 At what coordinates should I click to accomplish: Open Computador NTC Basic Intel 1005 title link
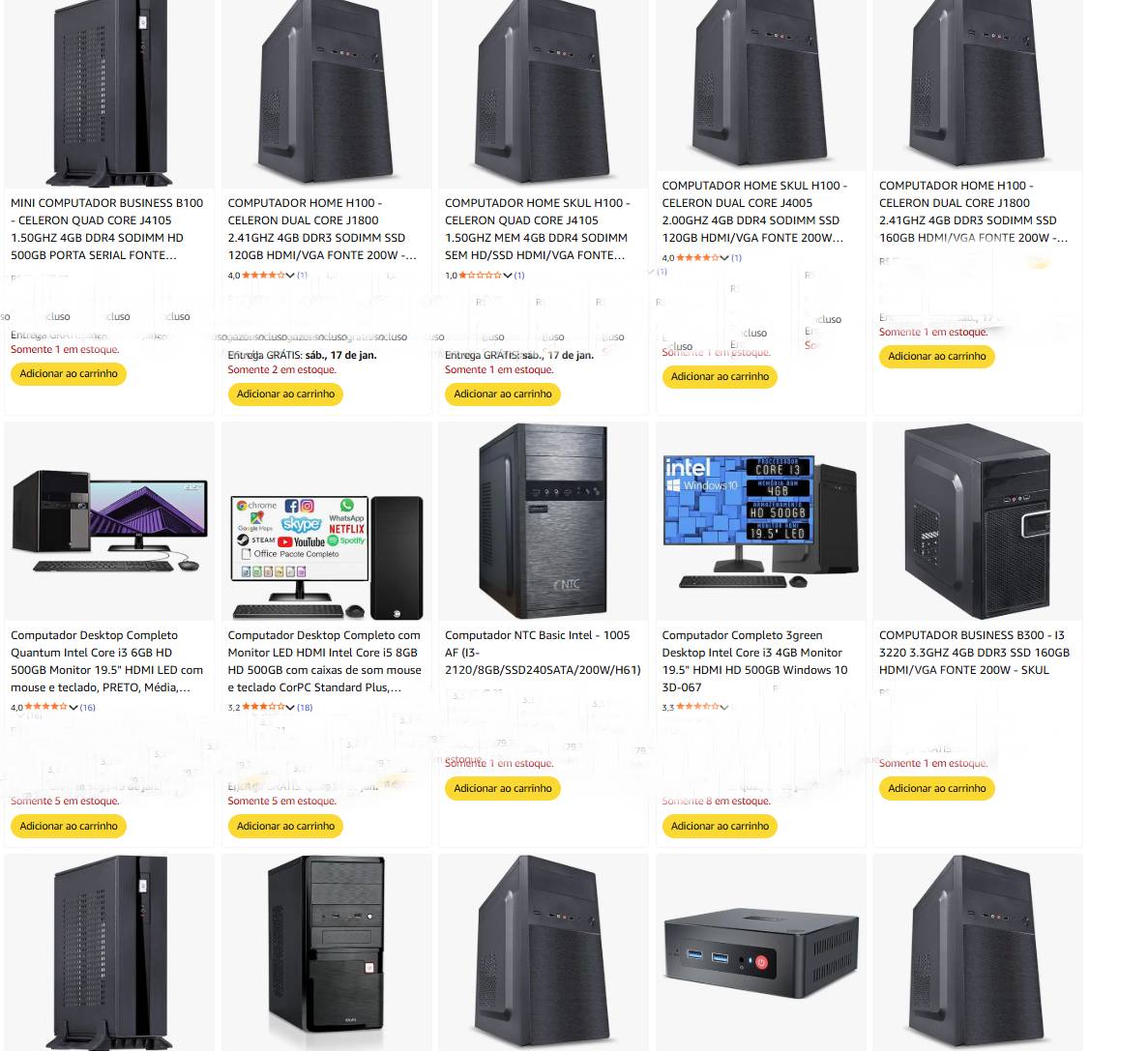(x=543, y=652)
